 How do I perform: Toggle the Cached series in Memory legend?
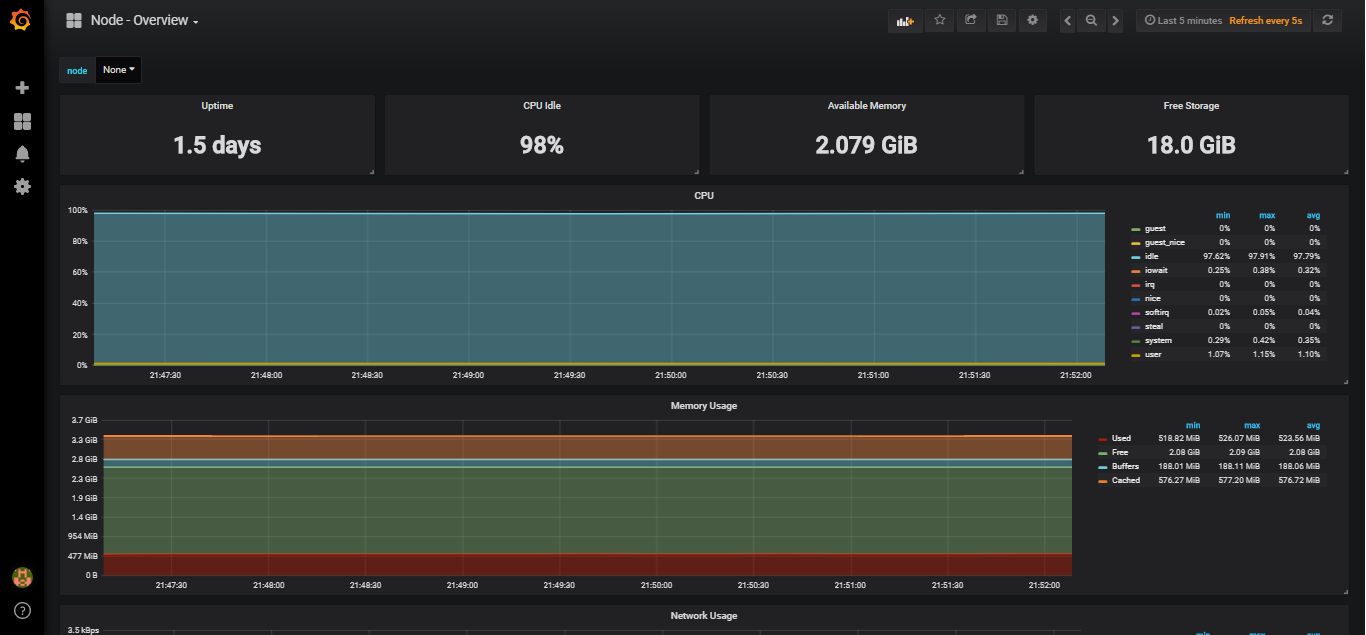[x=1125, y=481]
